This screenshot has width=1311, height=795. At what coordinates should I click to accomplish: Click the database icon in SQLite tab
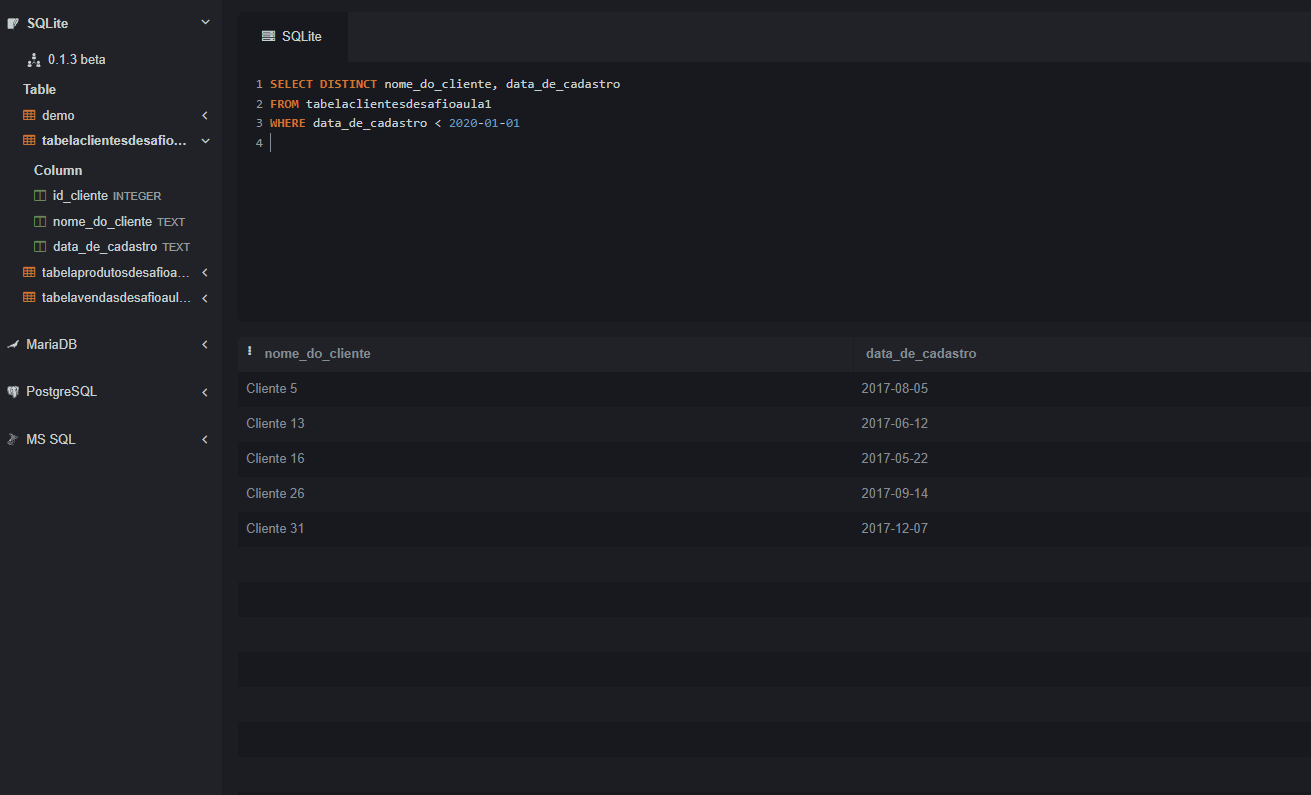click(x=268, y=36)
